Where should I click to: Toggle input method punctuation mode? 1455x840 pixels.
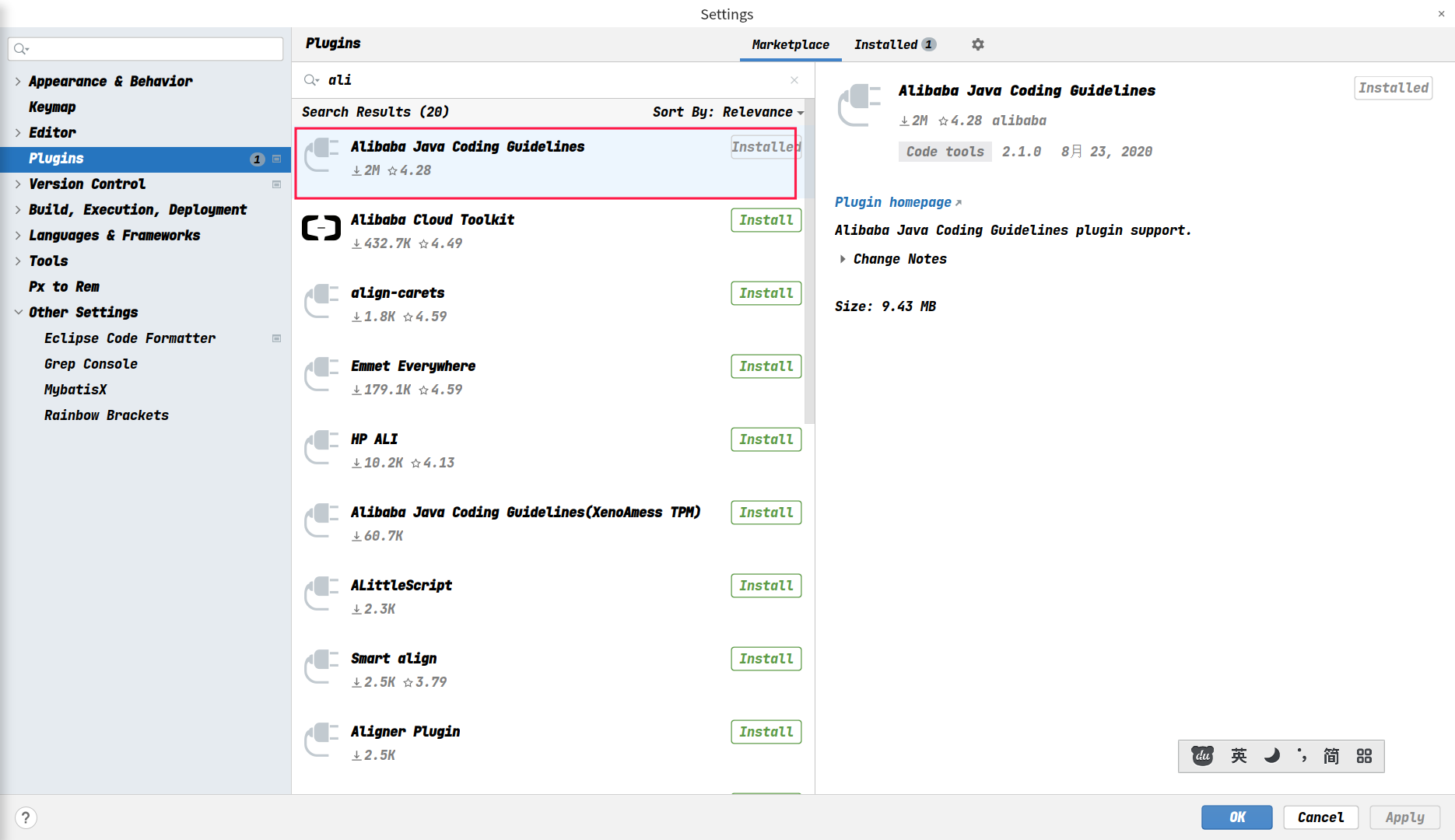(1302, 755)
